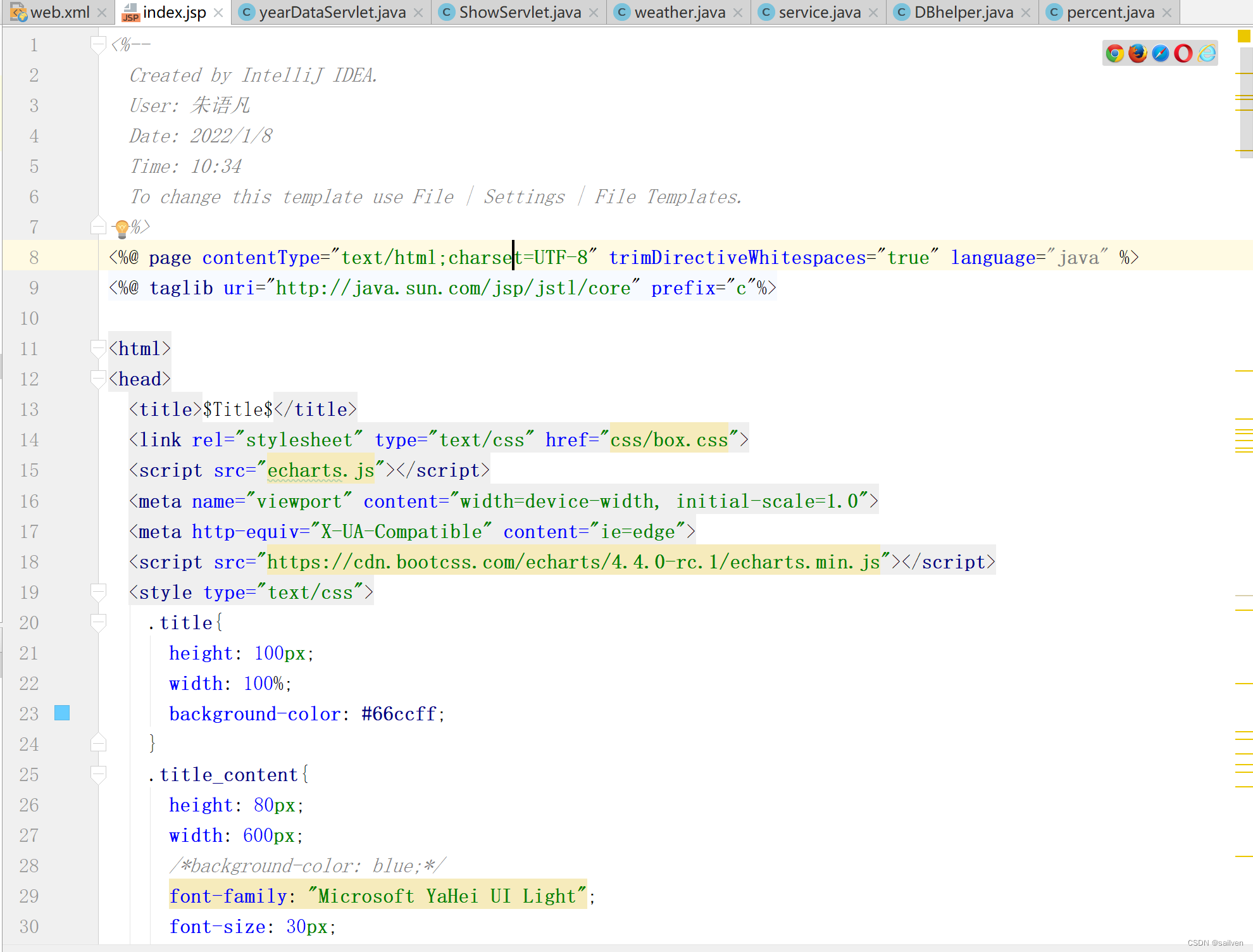Switch to DBhelper.java editor tab
Viewport: 1253px width, 952px height.
963,12
